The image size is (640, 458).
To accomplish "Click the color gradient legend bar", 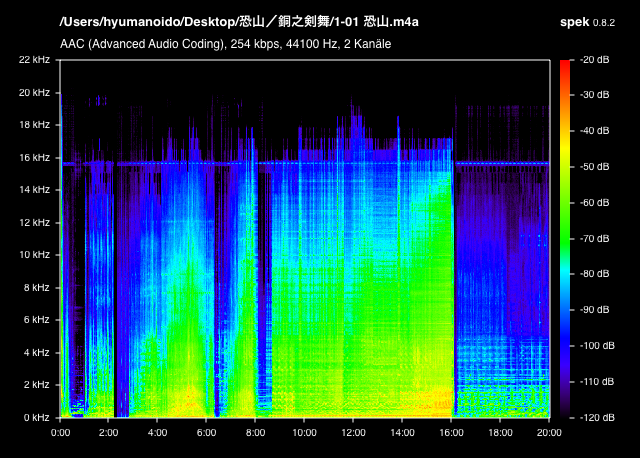I will click(x=566, y=238).
